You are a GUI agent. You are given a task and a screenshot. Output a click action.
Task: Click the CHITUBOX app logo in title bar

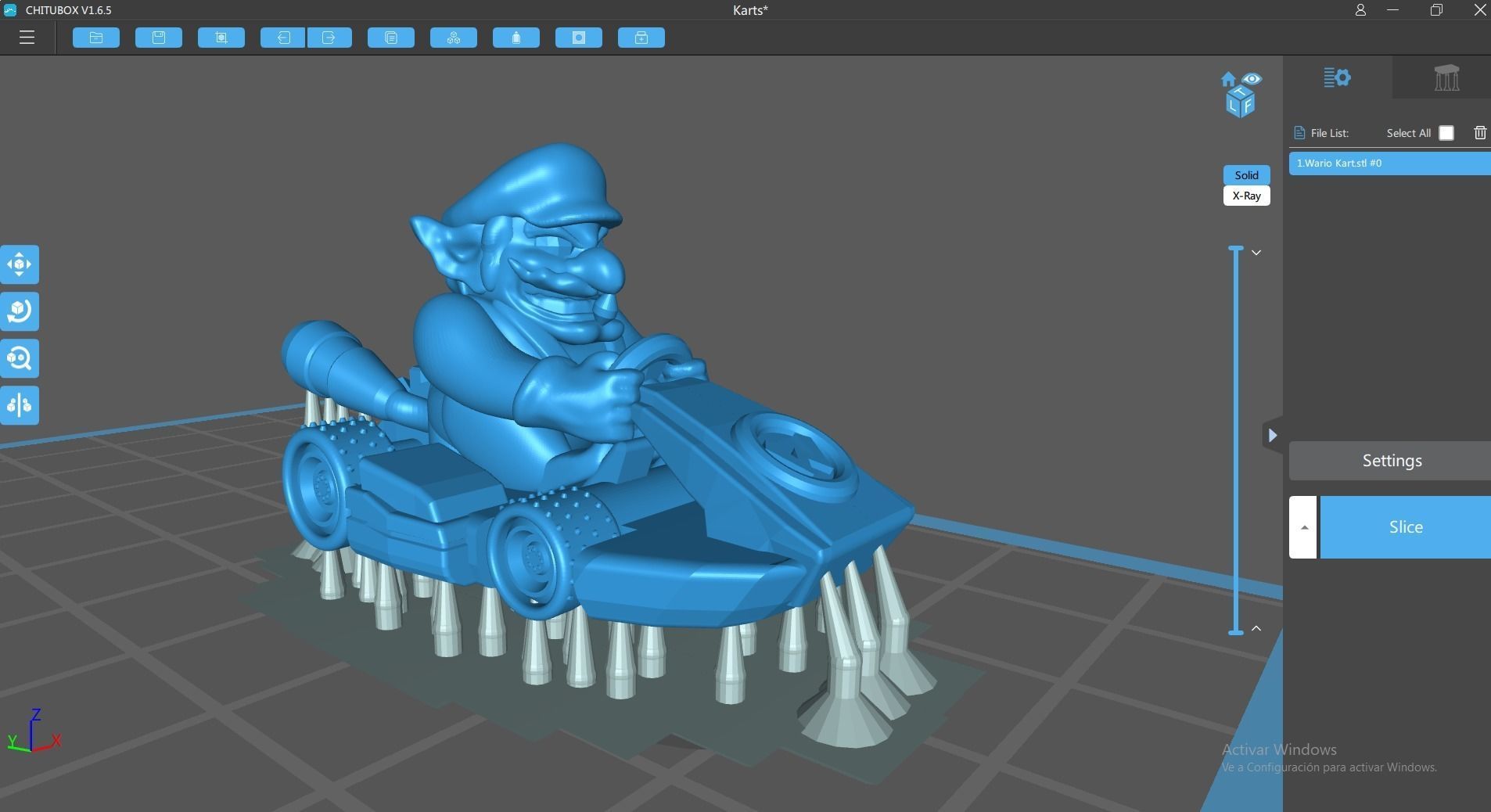point(10,10)
